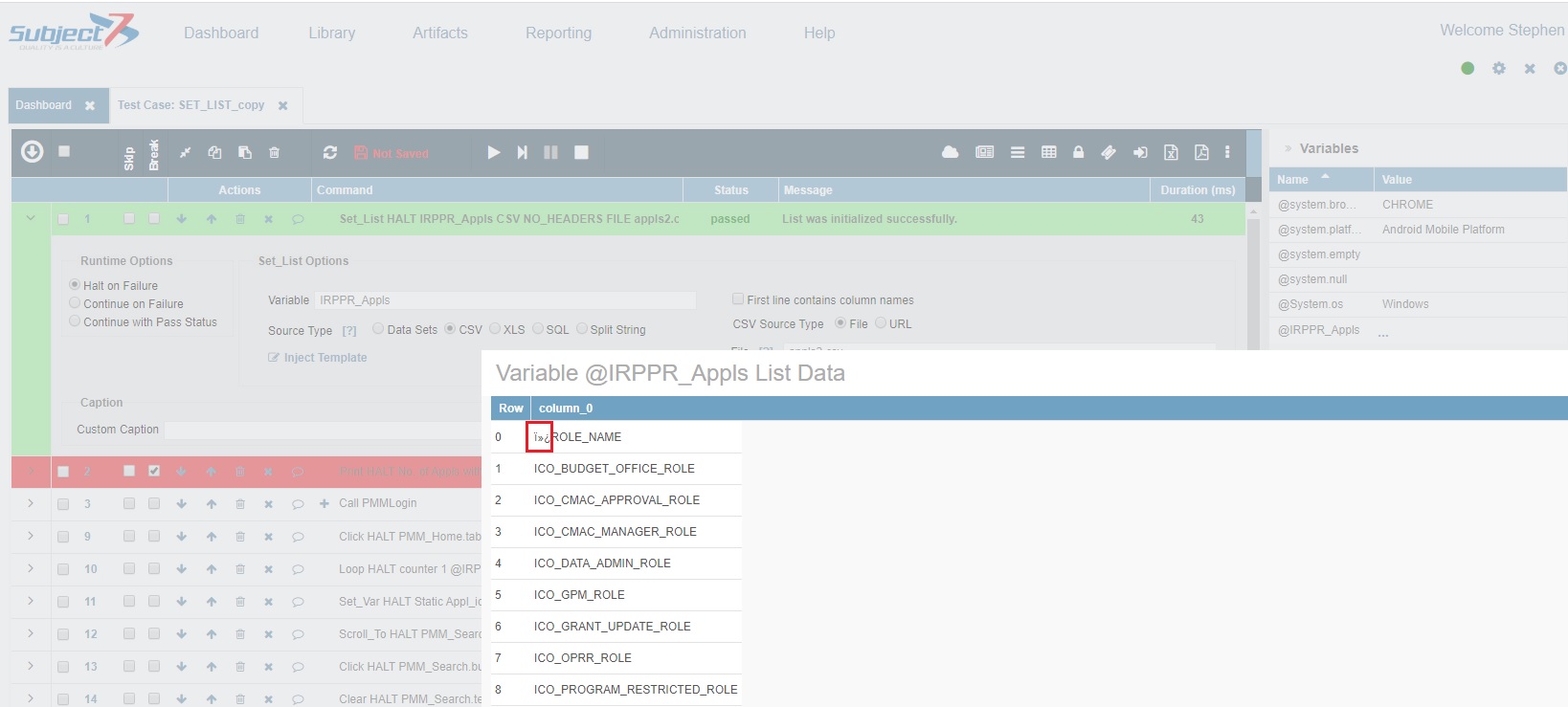Expand step 11 Set_Var row
The image size is (1568, 707).
point(31,601)
